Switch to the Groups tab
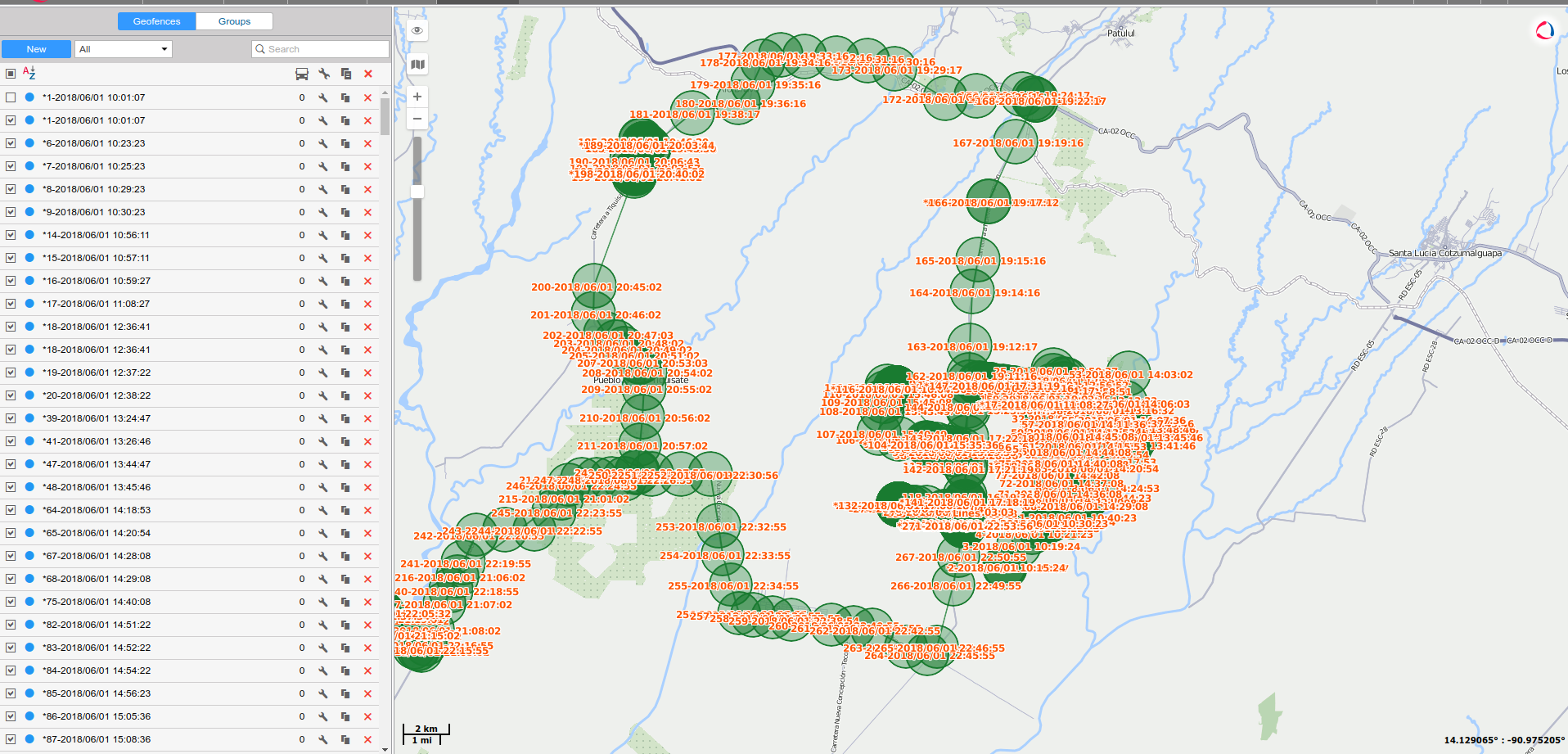This screenshot has height=754, width=1568. pyautogui.click(x=234, y=21)
